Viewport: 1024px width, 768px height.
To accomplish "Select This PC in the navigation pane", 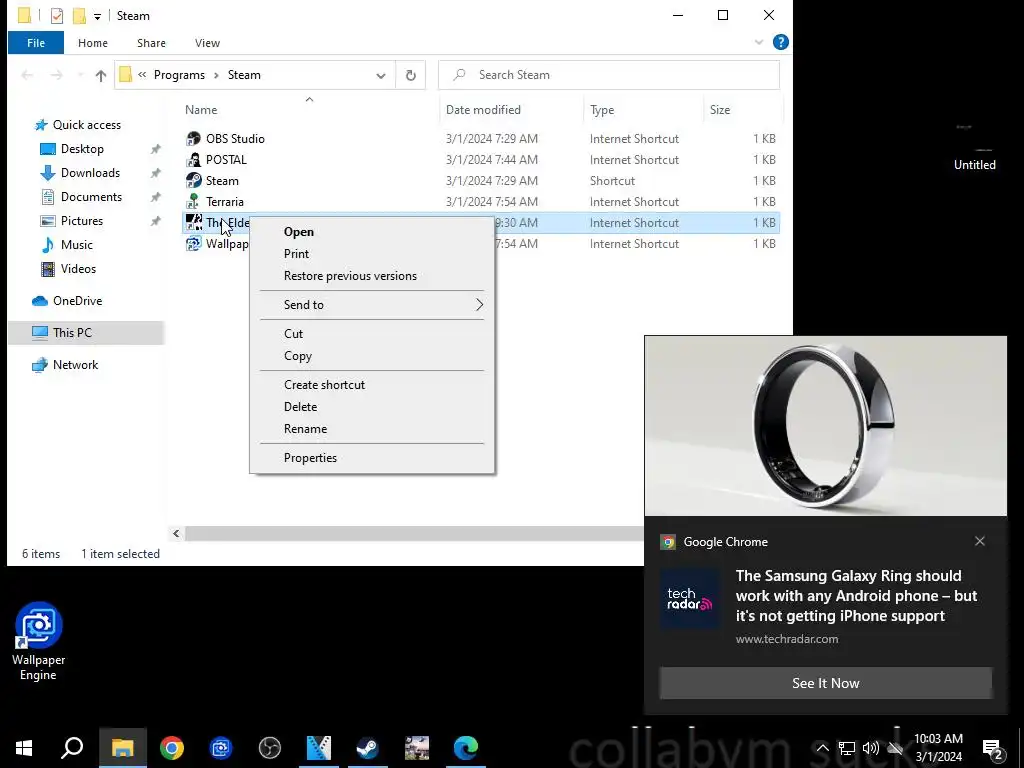I will (x=72, y=332).
